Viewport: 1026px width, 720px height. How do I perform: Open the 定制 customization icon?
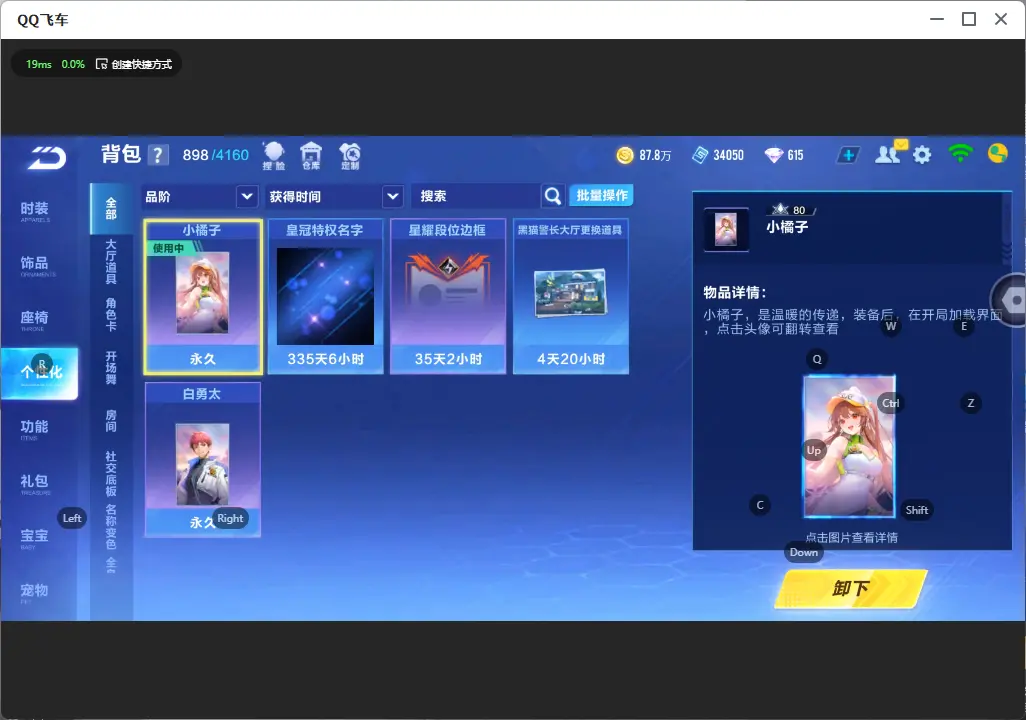(350, 156)
